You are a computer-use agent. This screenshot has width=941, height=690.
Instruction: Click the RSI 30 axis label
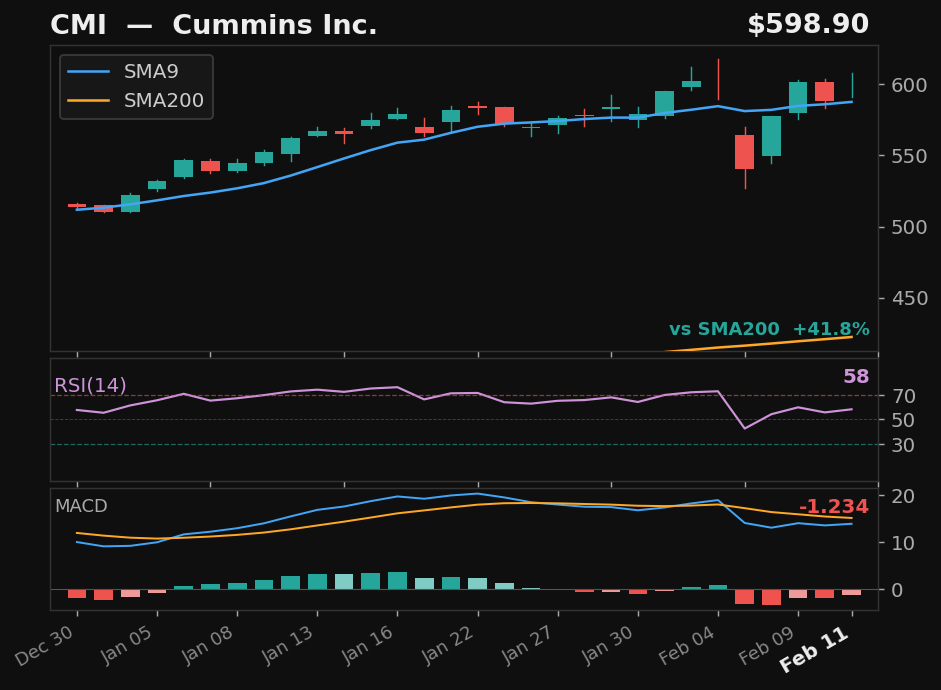pyautogui.click(x=903, y=445)
